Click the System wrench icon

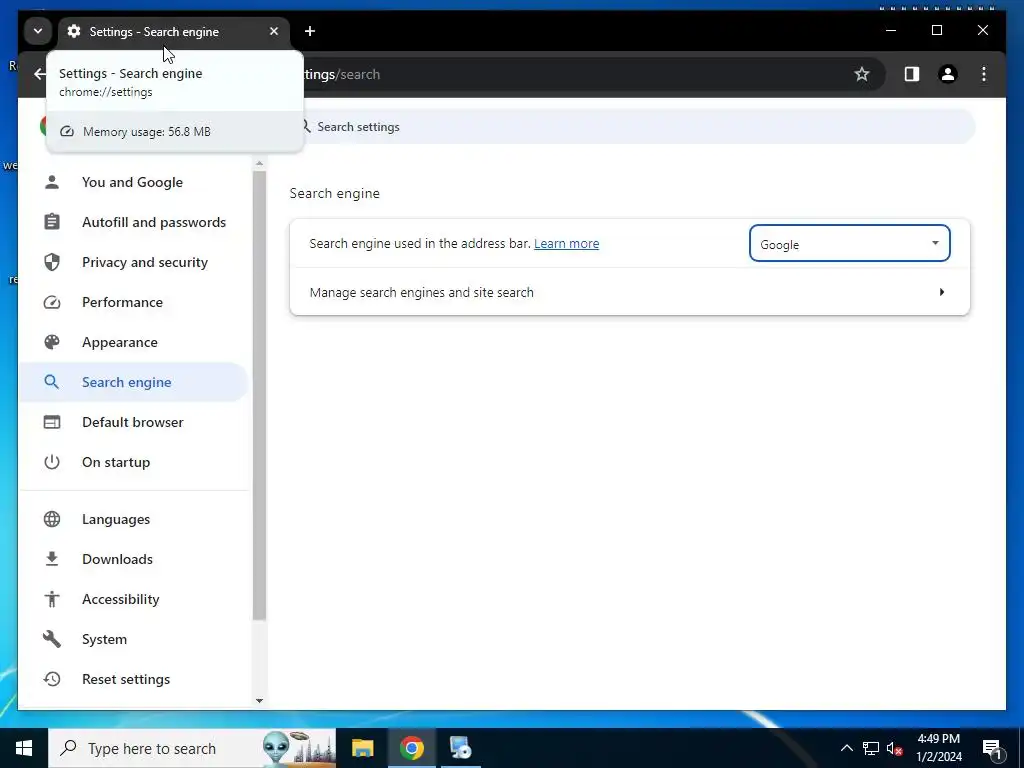[x=52, y=639]
